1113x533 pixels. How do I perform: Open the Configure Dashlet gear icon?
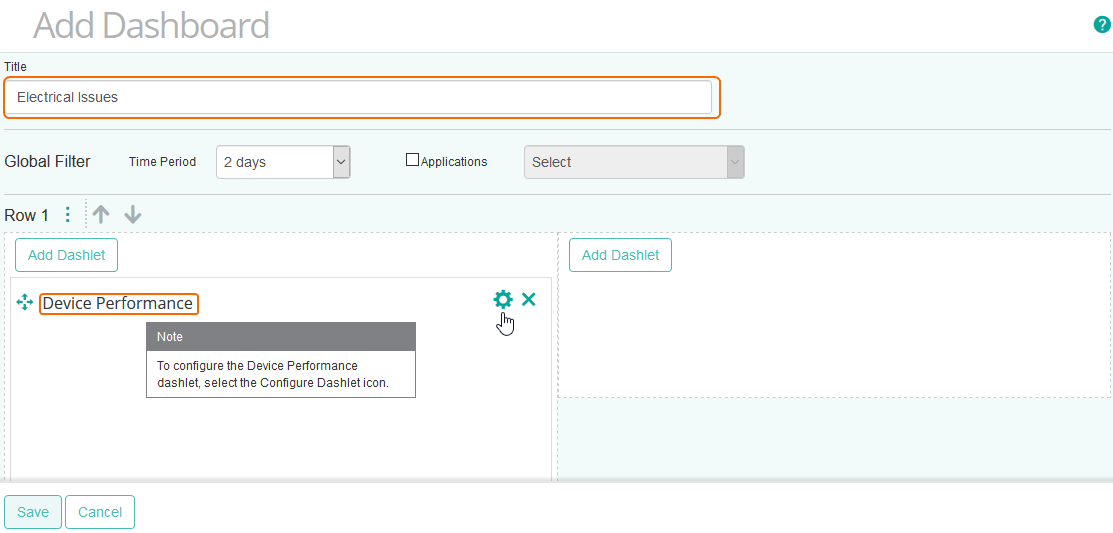click(x=503, y=300)
